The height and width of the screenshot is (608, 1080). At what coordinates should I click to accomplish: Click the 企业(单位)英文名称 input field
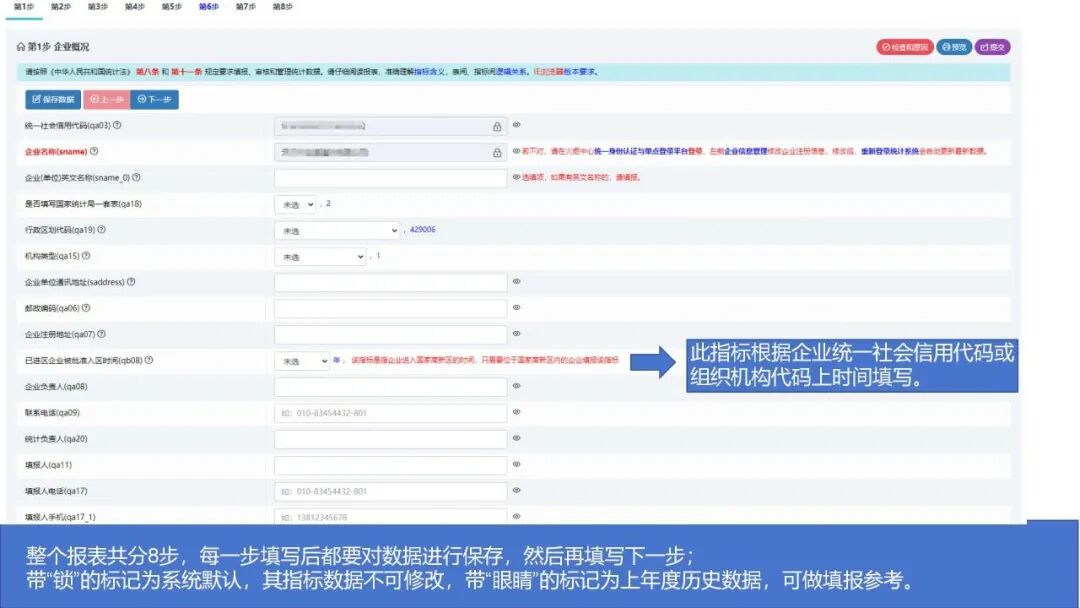390,177
